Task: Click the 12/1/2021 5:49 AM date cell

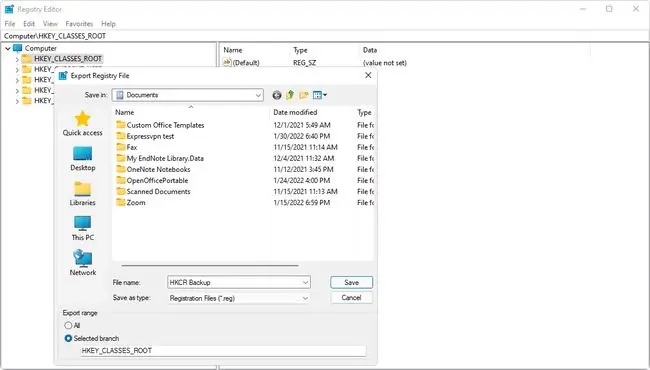Action: [302, 125]
